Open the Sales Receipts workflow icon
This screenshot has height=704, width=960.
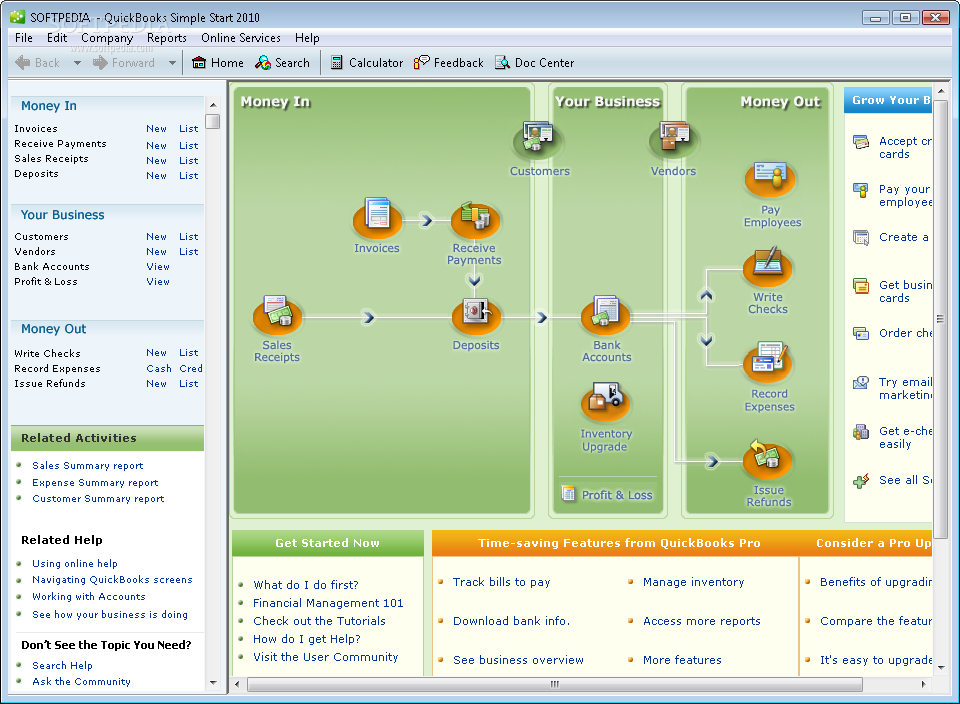277,315
